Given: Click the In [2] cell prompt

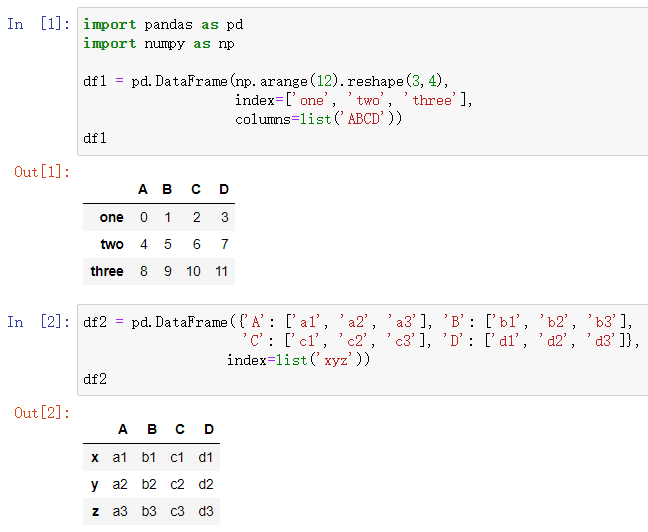Looking at the screenshot, I should (38, 322).
